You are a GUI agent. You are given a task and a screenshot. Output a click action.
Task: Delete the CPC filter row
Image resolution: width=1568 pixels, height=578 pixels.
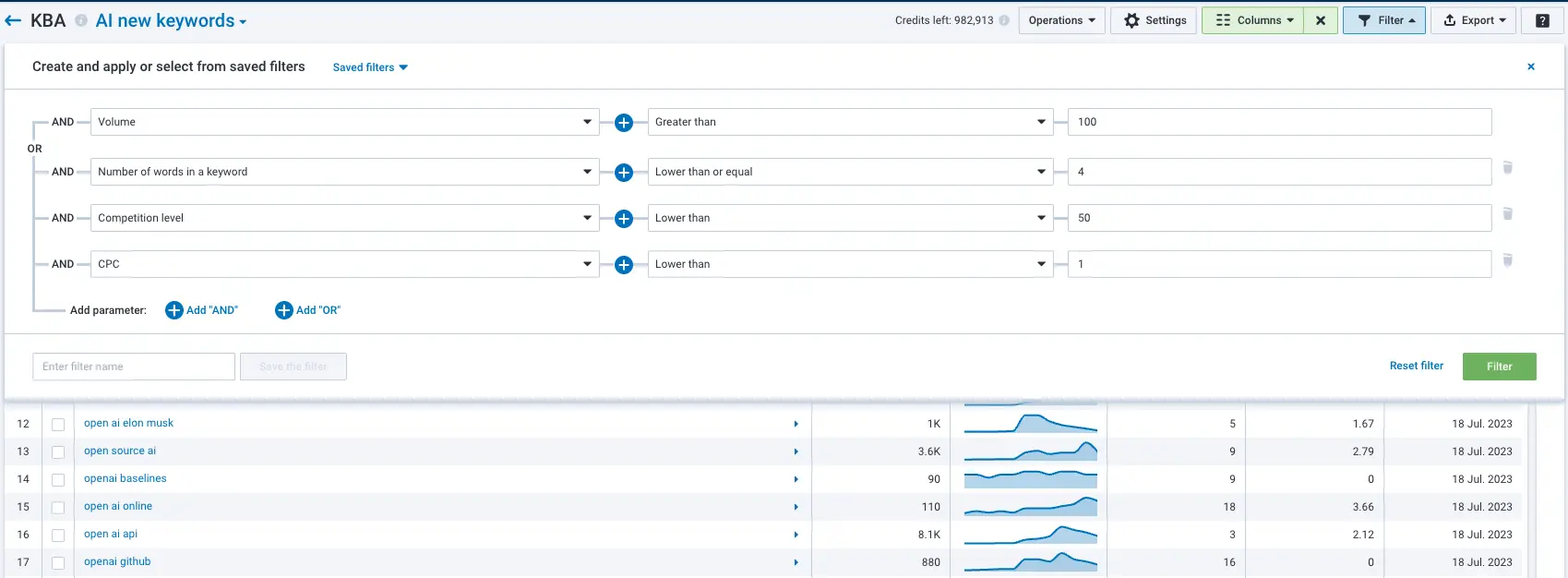pos(1507,260)
